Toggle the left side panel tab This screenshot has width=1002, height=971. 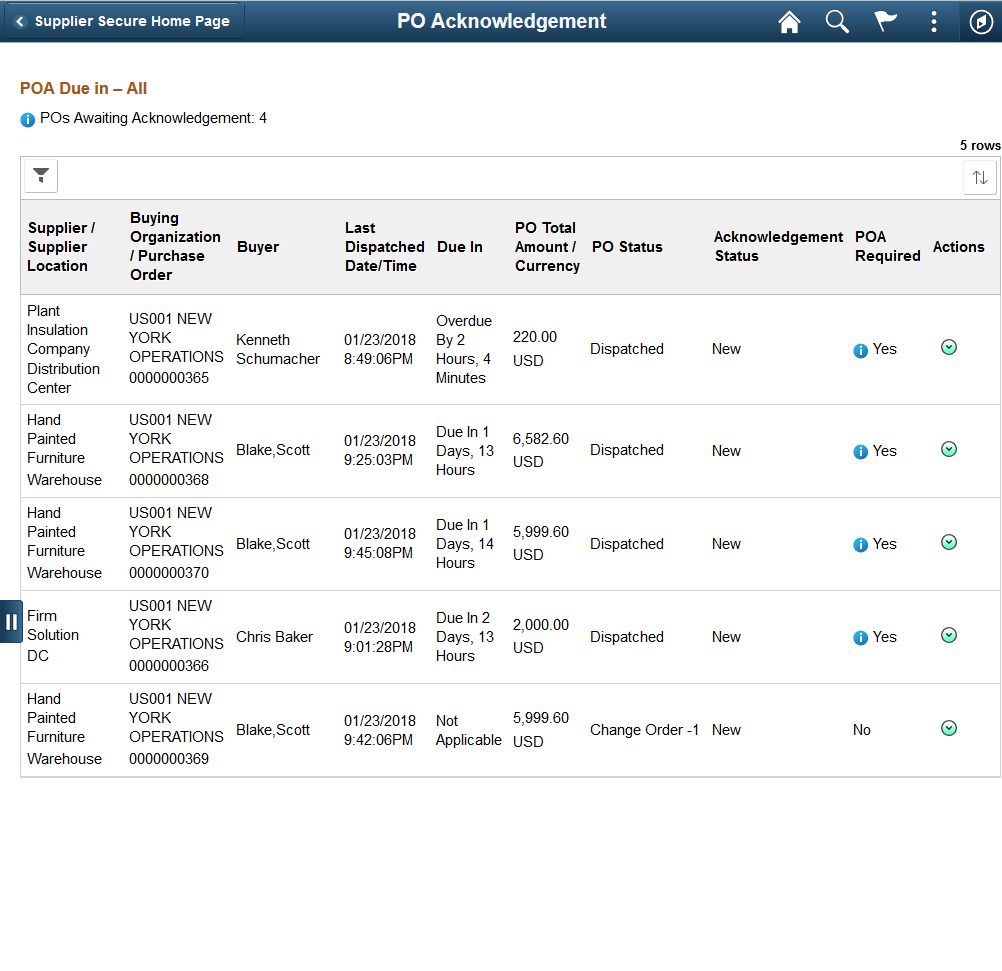pyautogui.click(x=11, y=621)
